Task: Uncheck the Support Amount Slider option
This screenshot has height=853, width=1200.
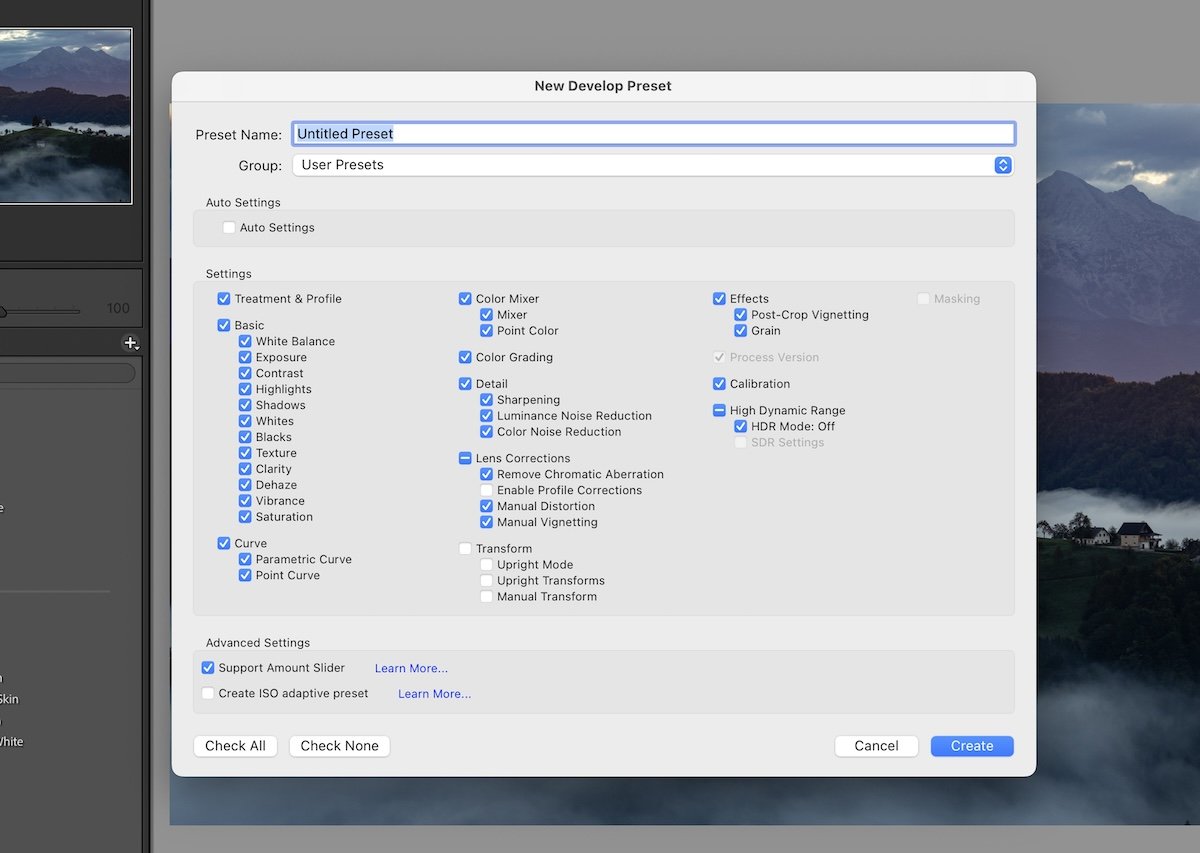Action: coord(208,667)
